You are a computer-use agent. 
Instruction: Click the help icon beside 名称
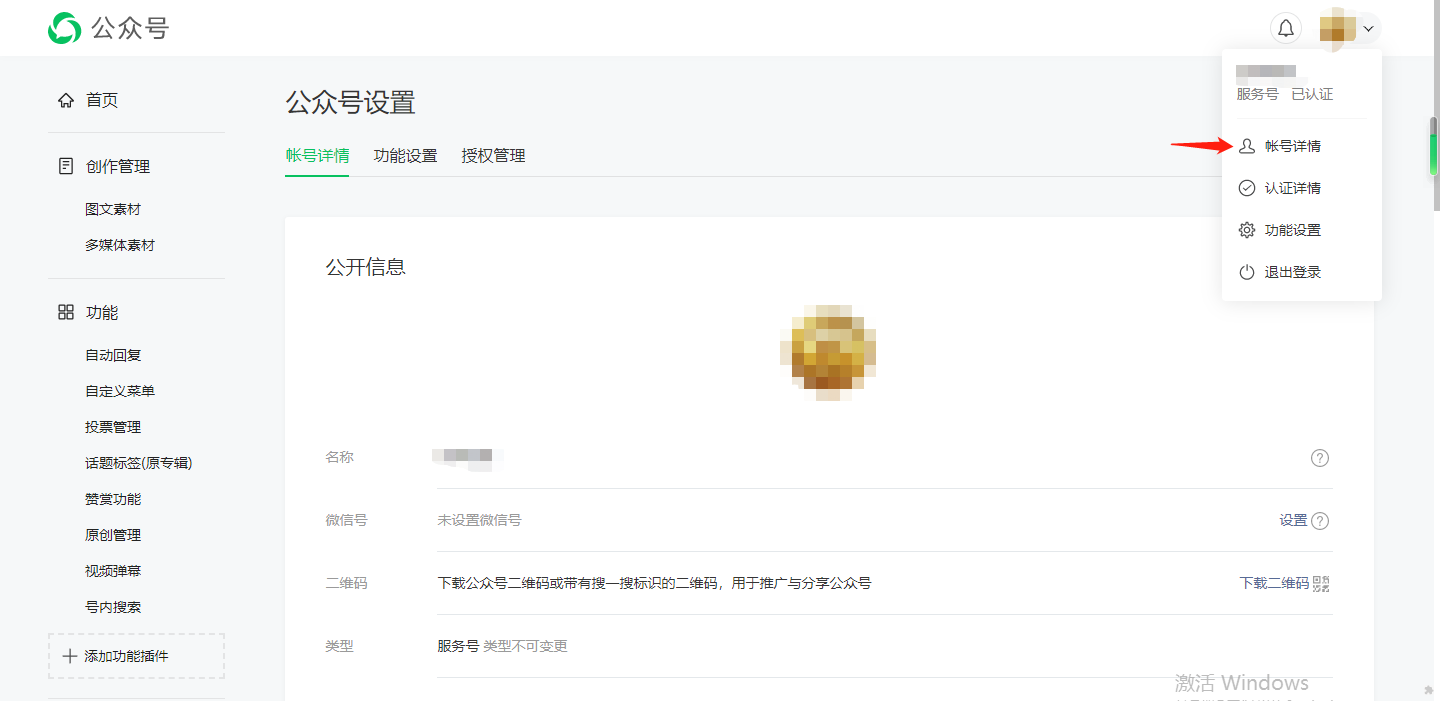(1320, 458)
